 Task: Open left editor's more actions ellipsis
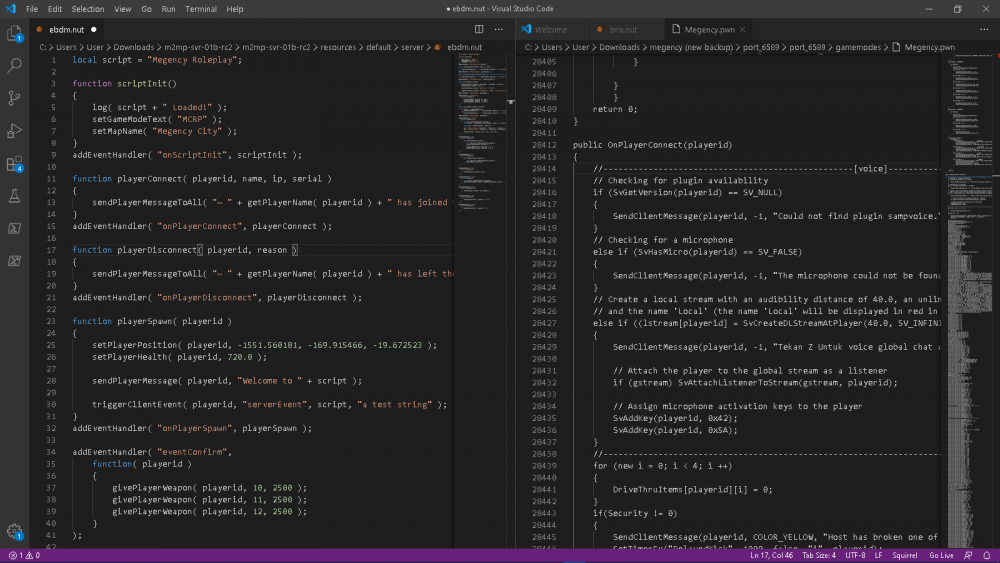(x=499, y=29)
